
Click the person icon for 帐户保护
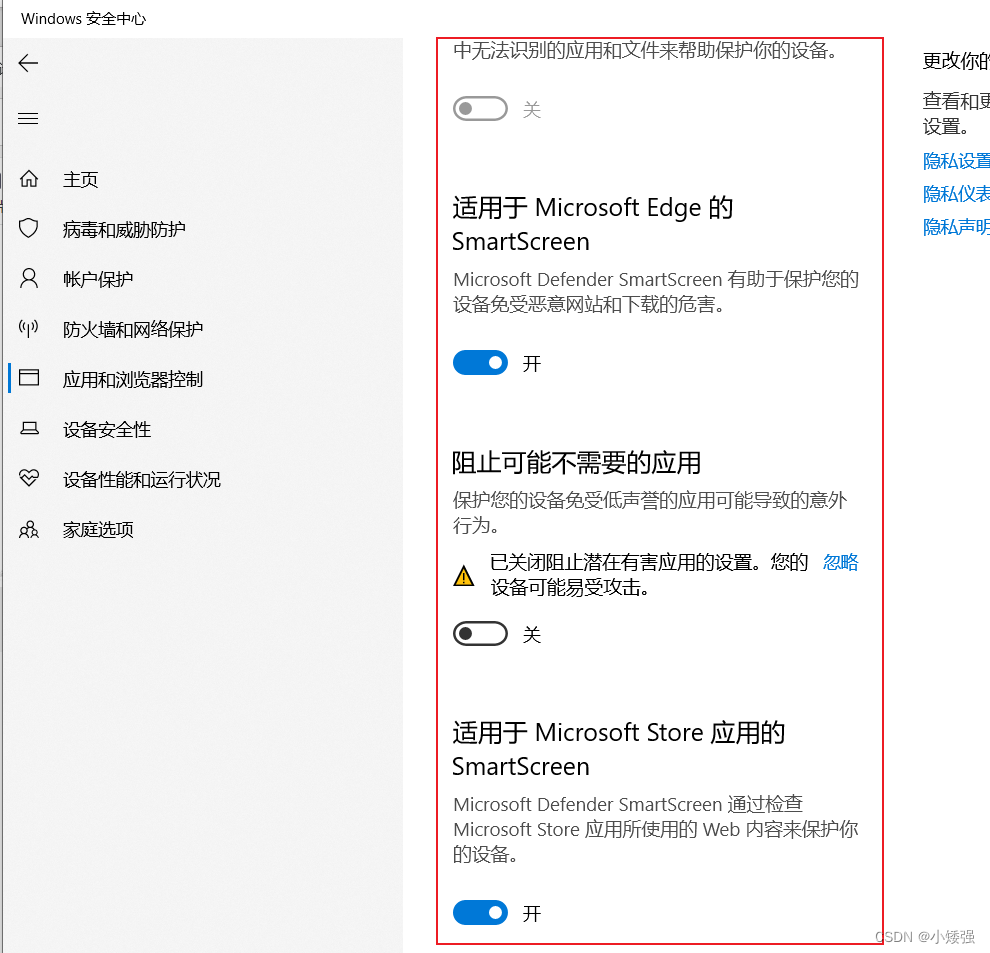click(29, 279)
